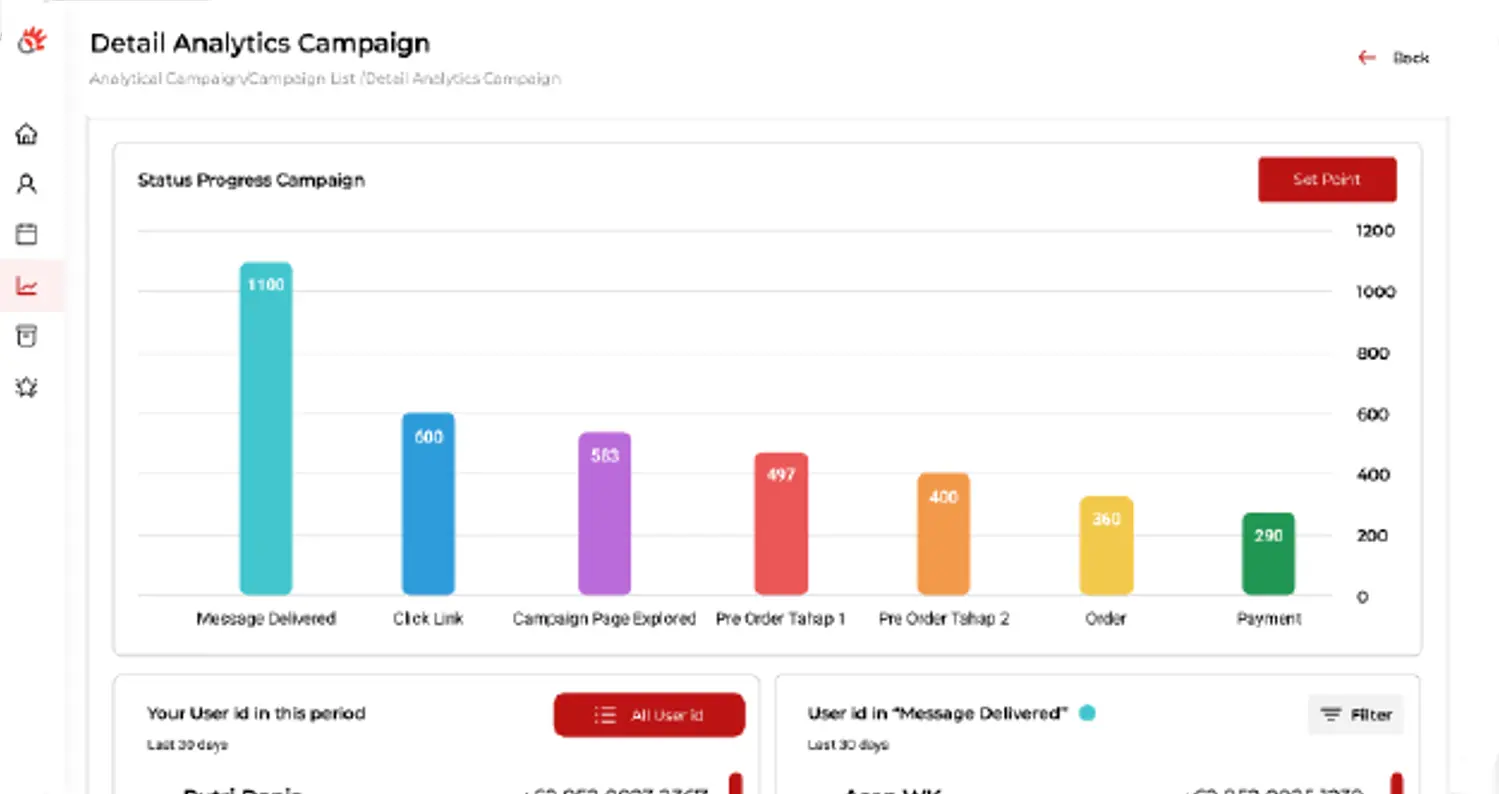
Task: Select the analytics chart sidebar icon
Action: pyautogui.click(x=27, y=287)
